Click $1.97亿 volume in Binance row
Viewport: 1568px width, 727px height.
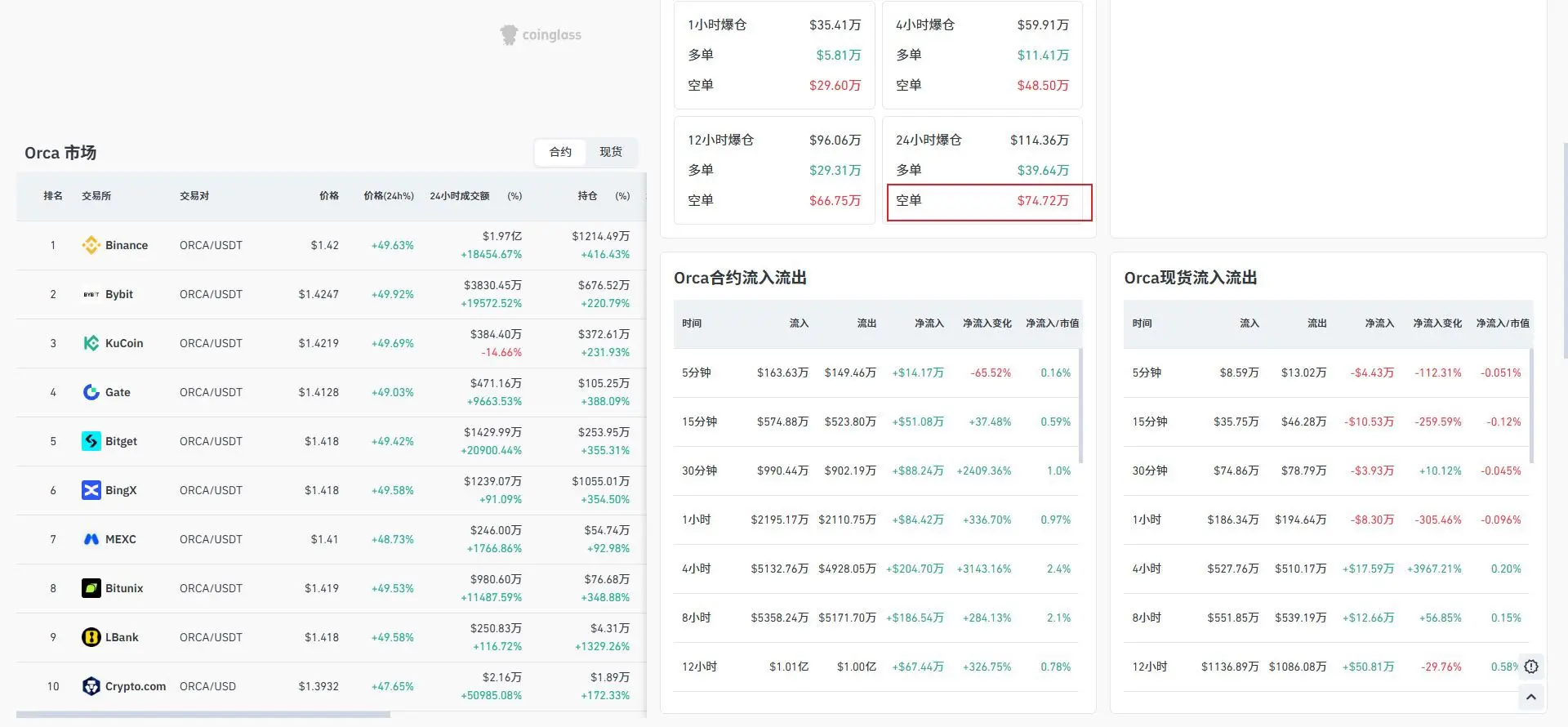502,236
